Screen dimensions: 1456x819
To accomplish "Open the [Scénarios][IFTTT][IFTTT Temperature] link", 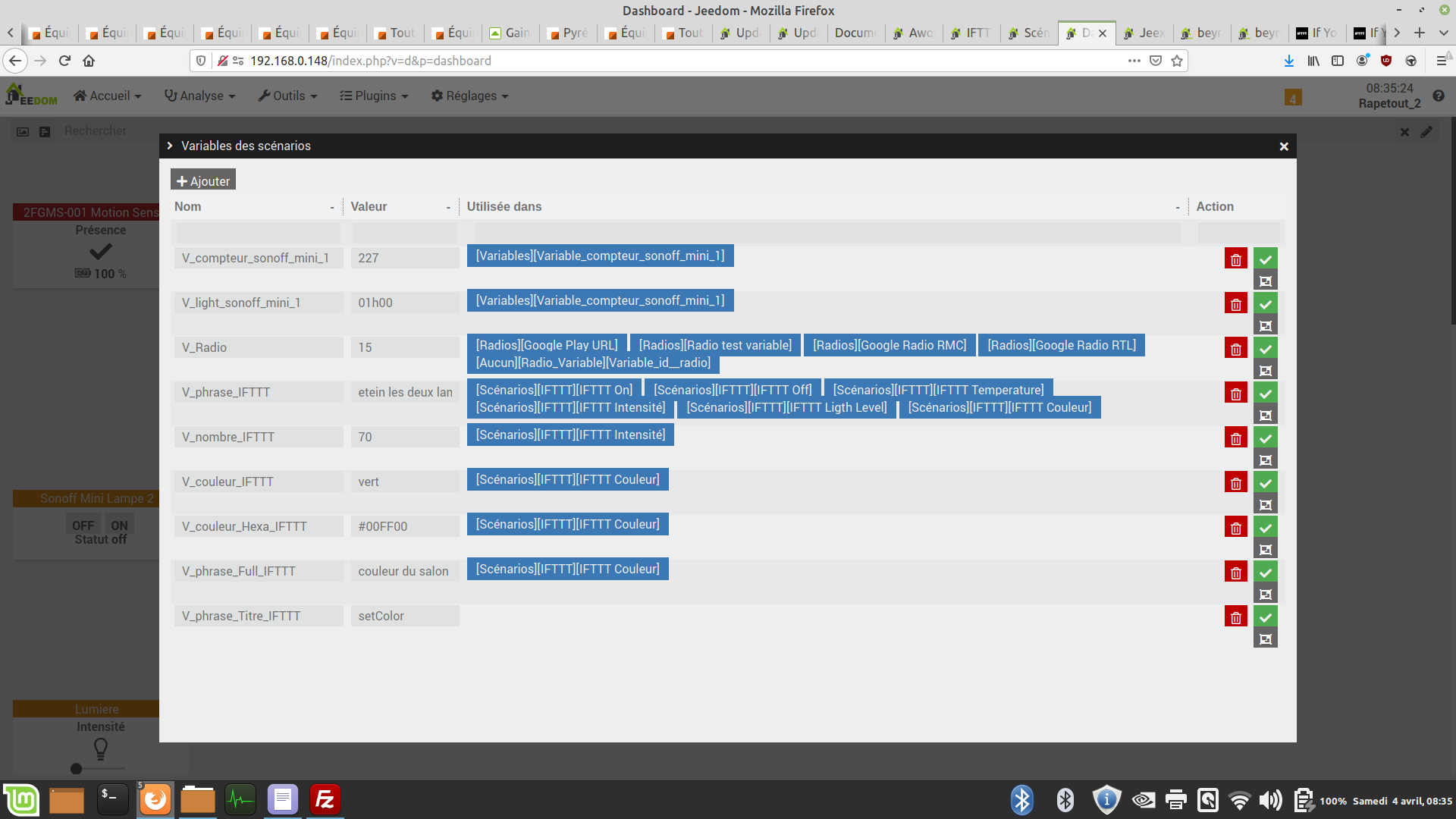I will click(937, 390).
